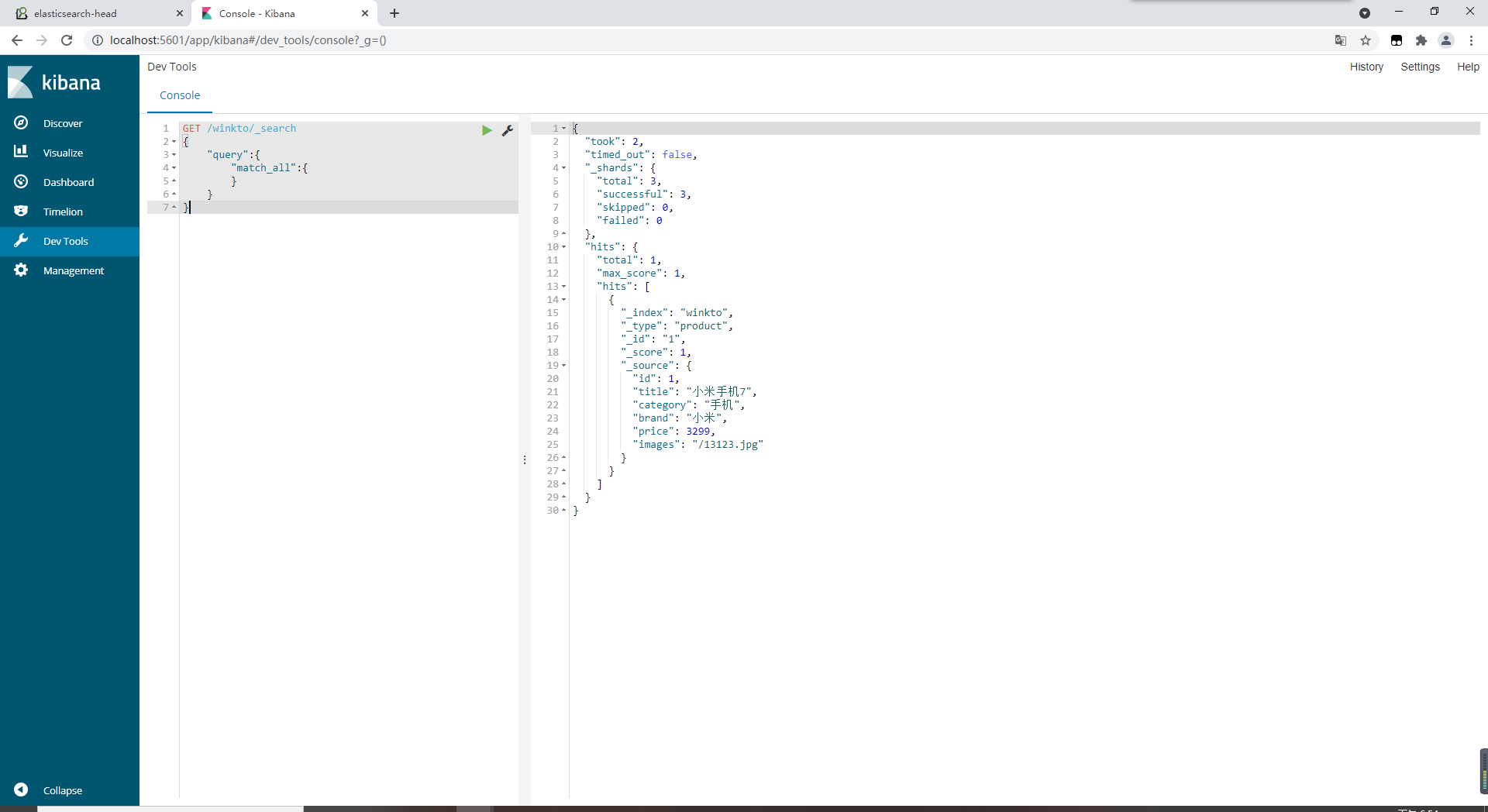The height and width of the screenshot is (812, 1488).
Task: Fold the hit object on line 14
Action: (x=563, y=300)
